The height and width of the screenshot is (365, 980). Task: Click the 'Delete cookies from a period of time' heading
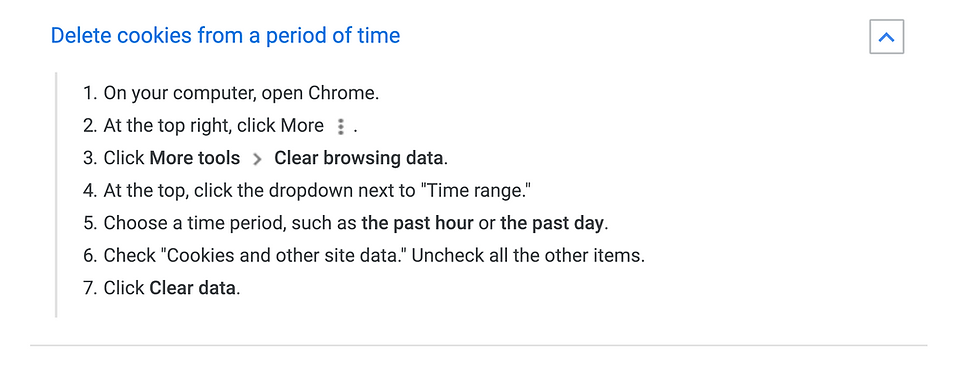click(225, 36)
